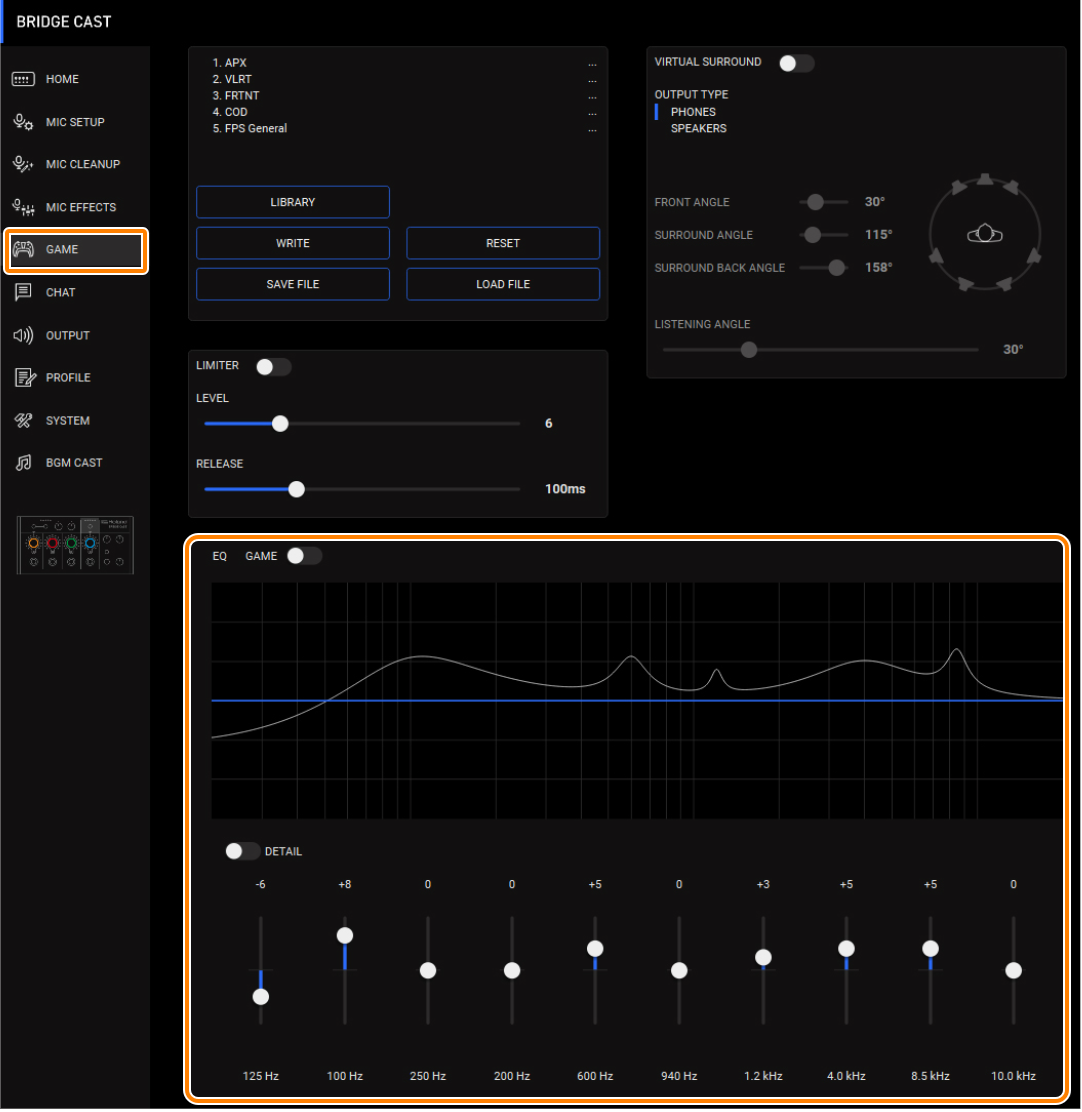Select the "1. APX" preset
Screen dimensions: 1082x1112
pos(229,63)
